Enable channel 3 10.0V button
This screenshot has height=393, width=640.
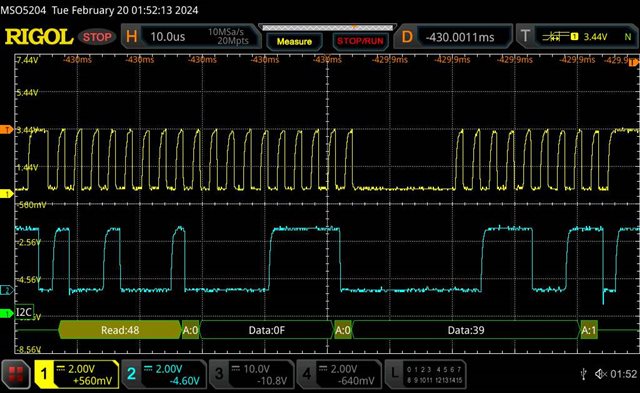coord(251,374)
